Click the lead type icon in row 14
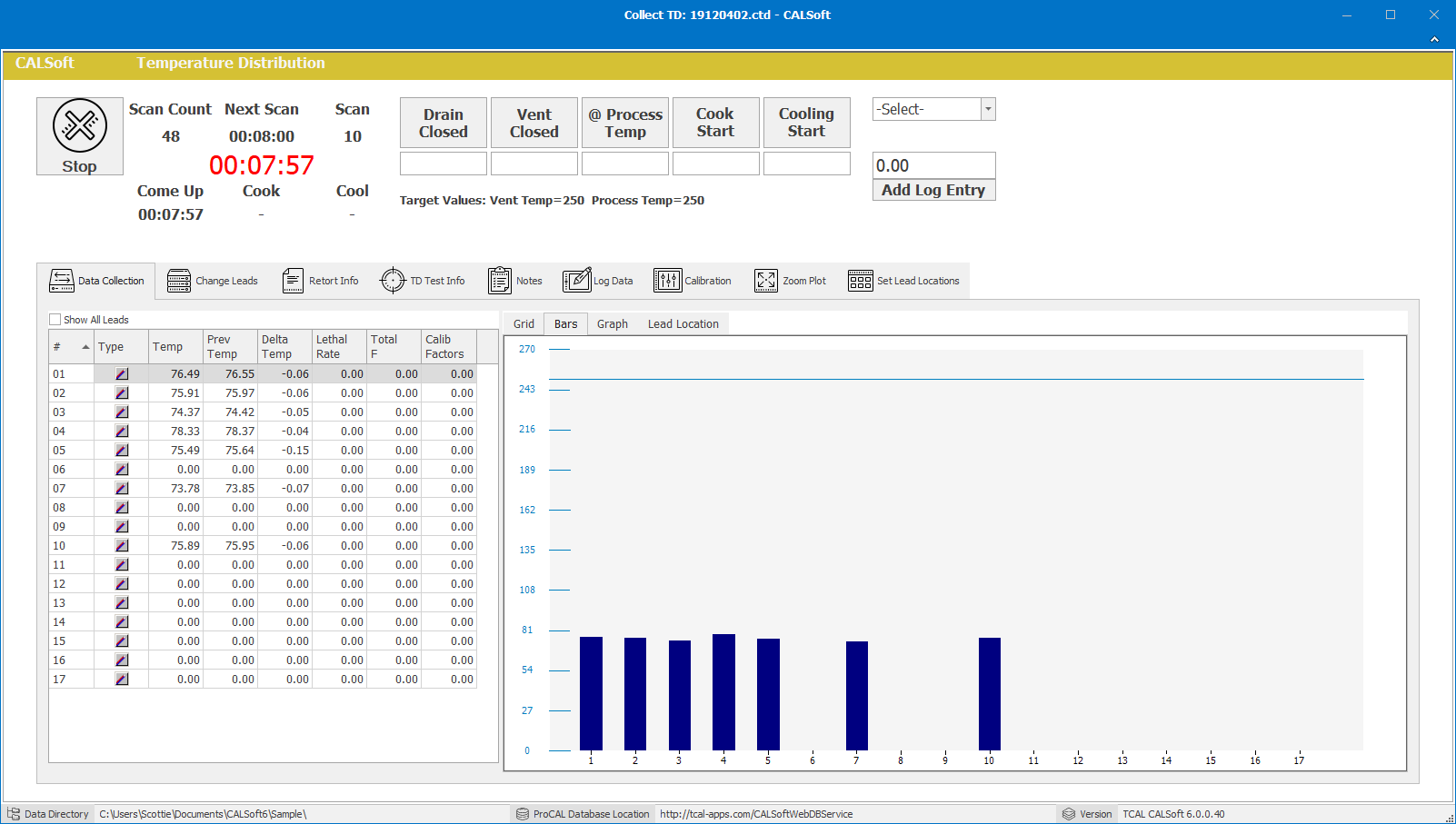The width and height of the screenshot is (1456, 824). (x=122, y=622)
